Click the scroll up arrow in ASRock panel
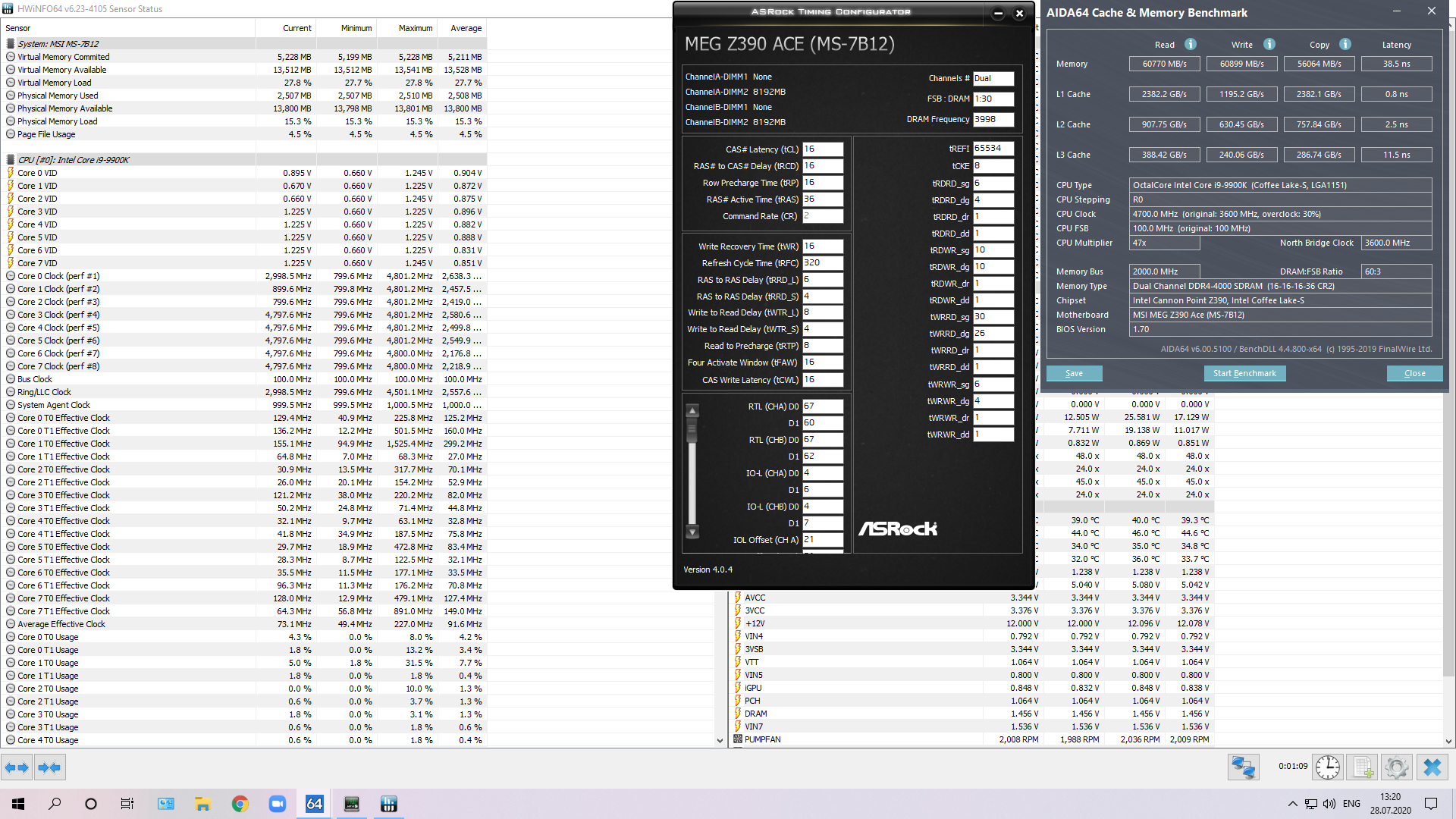 692,411
